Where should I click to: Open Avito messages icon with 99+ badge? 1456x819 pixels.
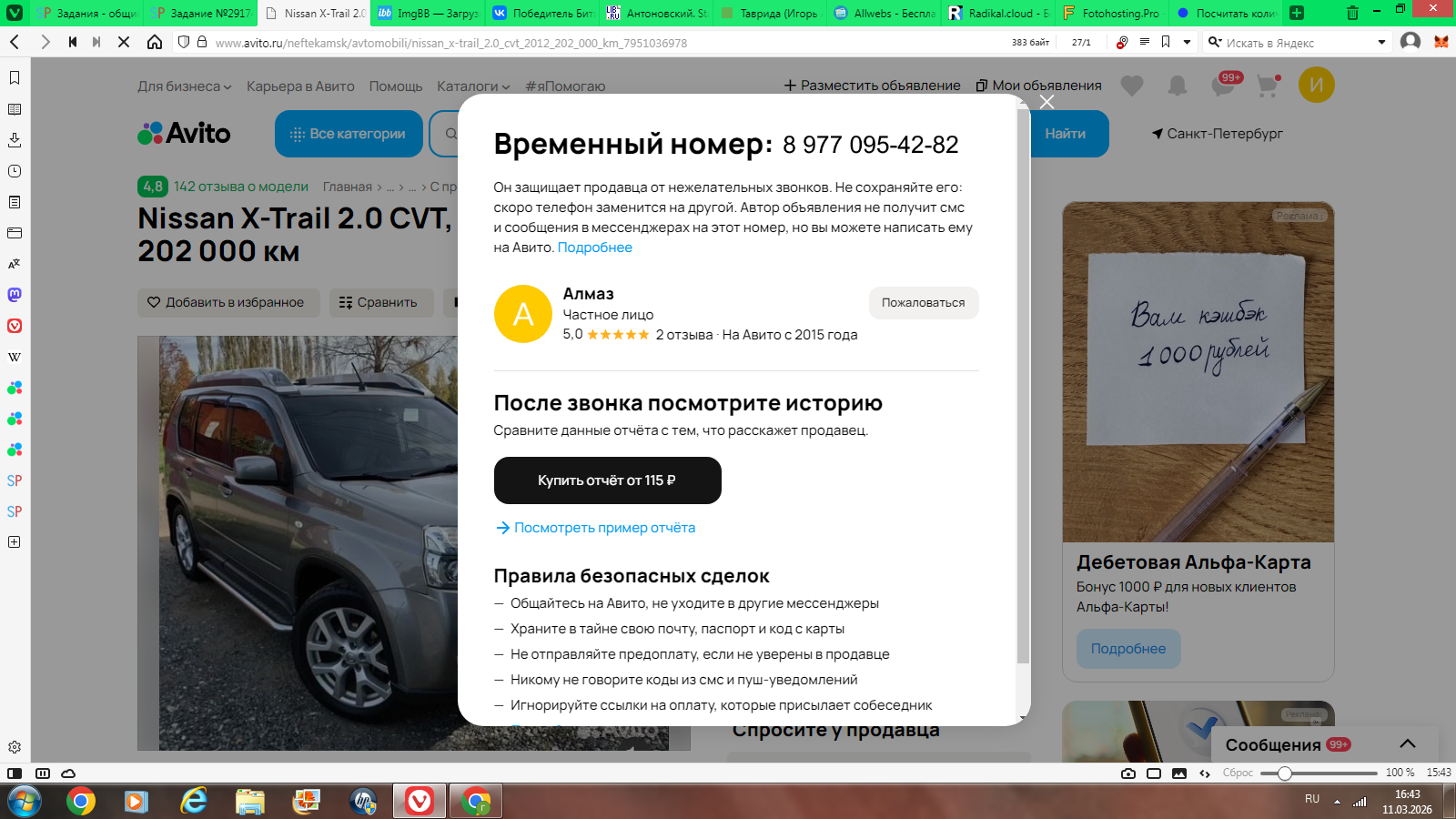pos(1226,85)
